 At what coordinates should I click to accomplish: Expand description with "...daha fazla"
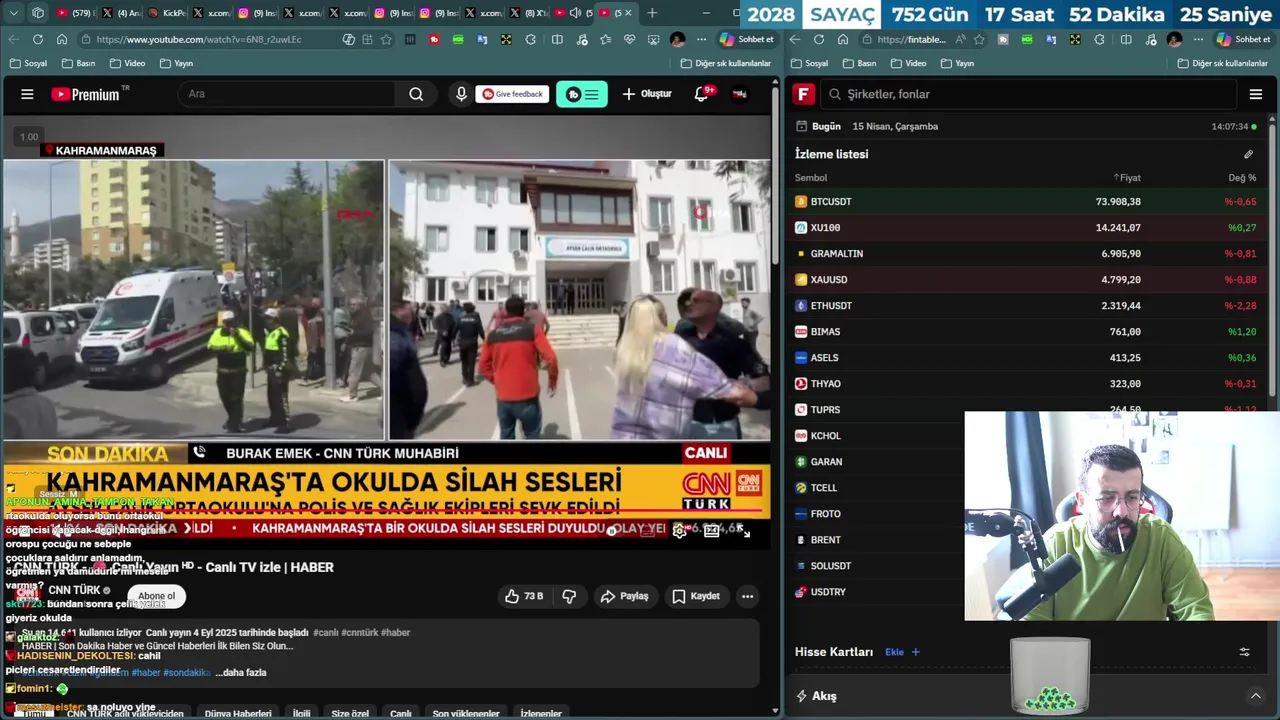pyautogui.click(x=241, y=673)
